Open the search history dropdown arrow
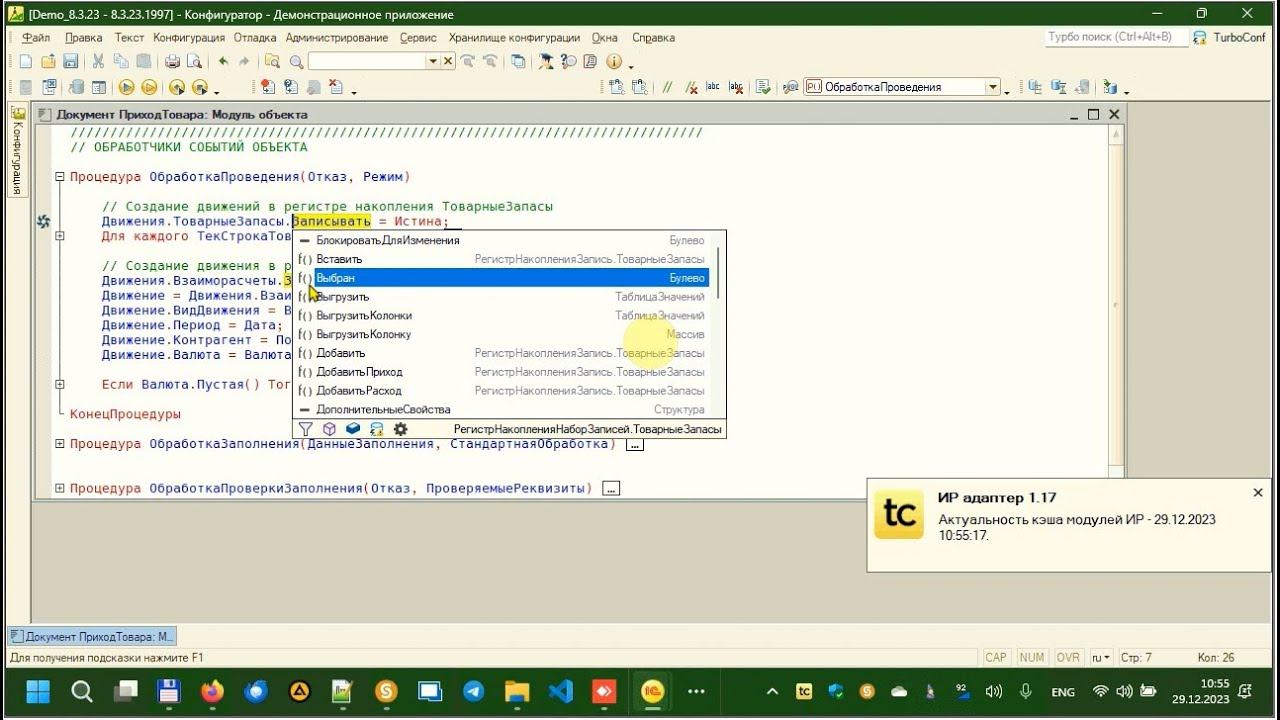Viewport: 1280px width, 720px height. (x=433, y=61)
